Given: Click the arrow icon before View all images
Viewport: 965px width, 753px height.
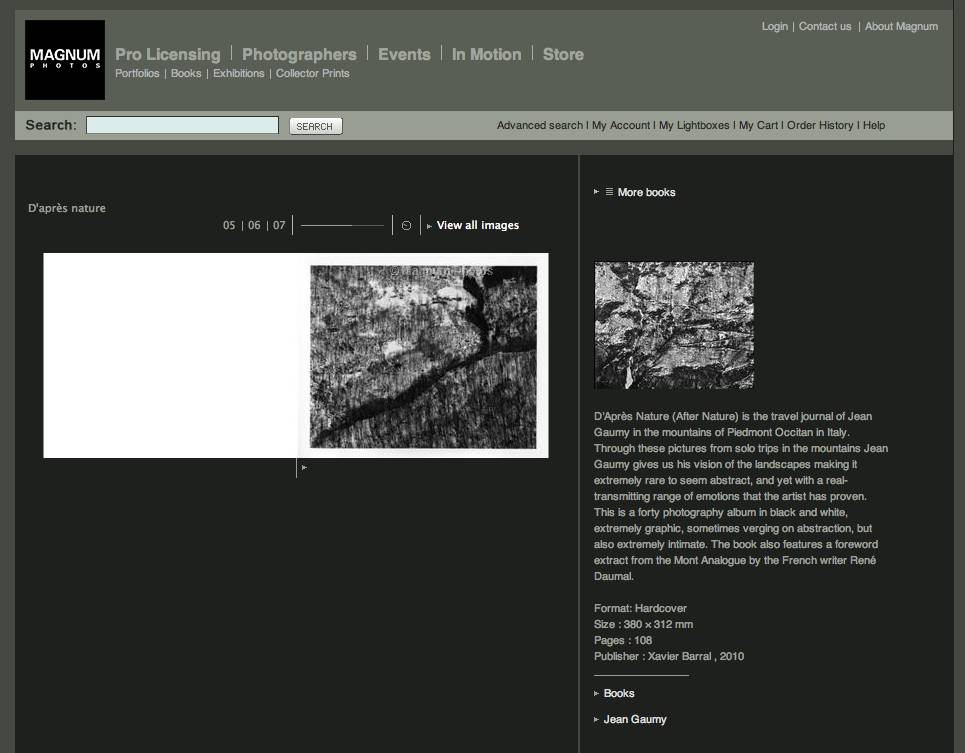Looking at the screenshot, I should coord(429,226).
